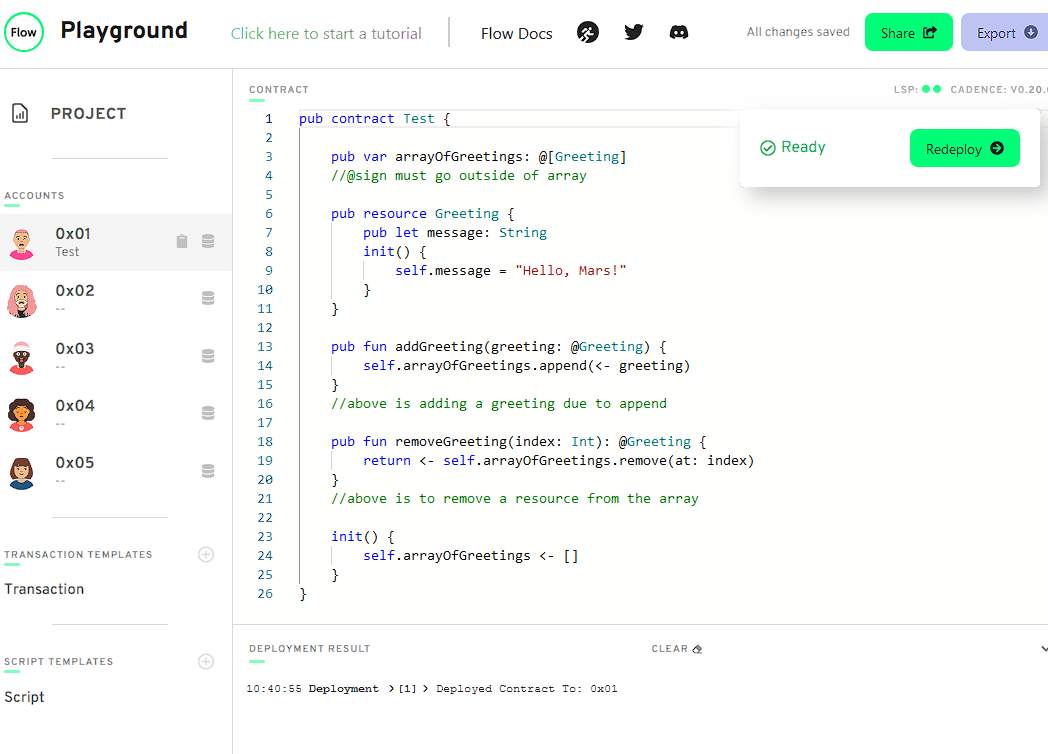The height and width of the screenshot is (754, 1048).
Task: Click removeGreeting function name on line 18
Action: click(450, 441)
